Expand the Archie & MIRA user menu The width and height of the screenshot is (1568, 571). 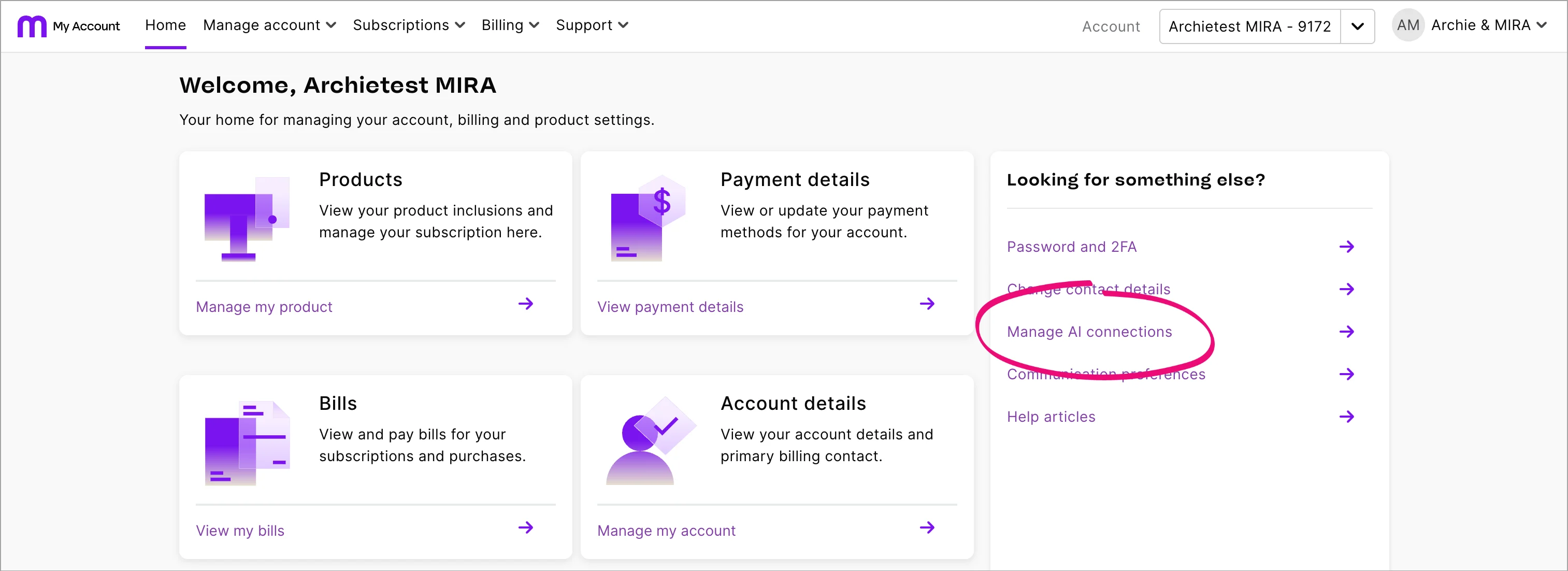coord(1488,25)
